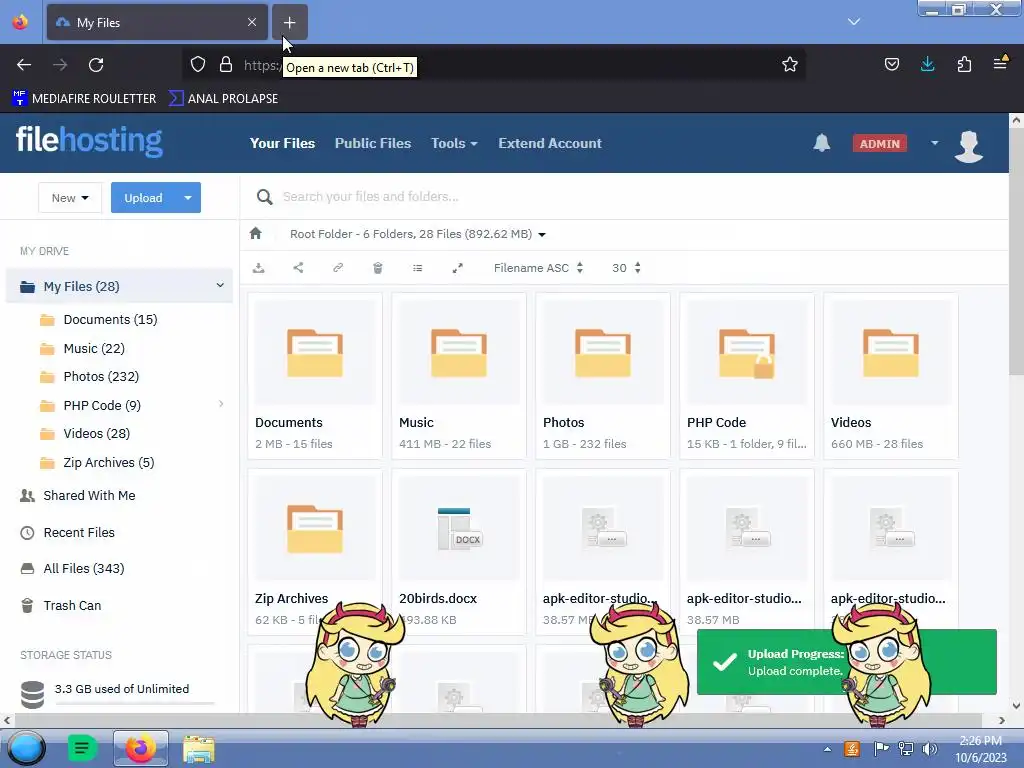This screenshot has width=1024, height=768.
Task: Click the Start orb on taskbar
Action: 26,748
